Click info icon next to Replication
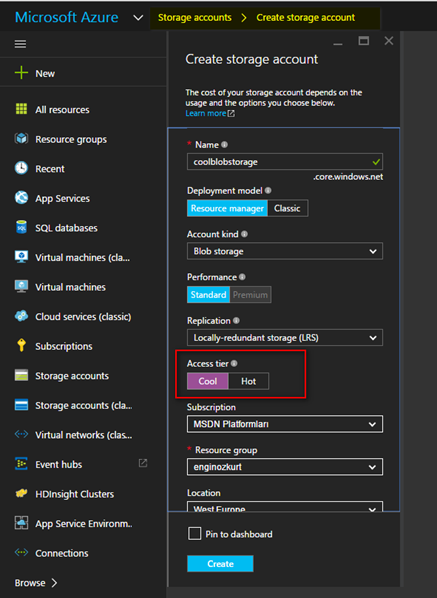Screen dimensions: 437x598 [236, 320]
